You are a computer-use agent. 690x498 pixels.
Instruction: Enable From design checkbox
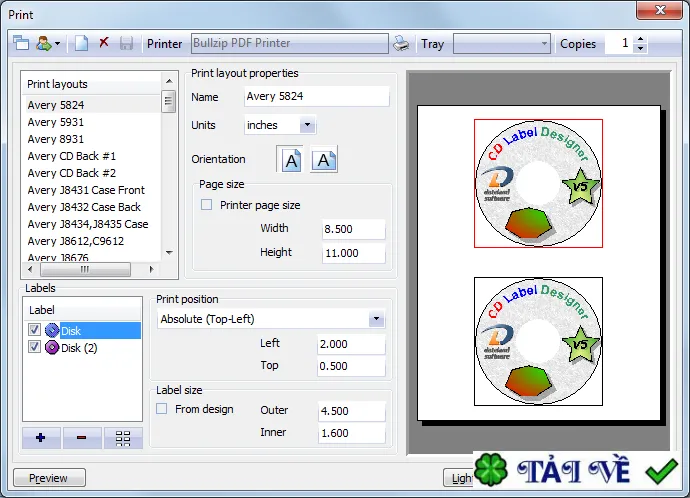coord(161,409)
